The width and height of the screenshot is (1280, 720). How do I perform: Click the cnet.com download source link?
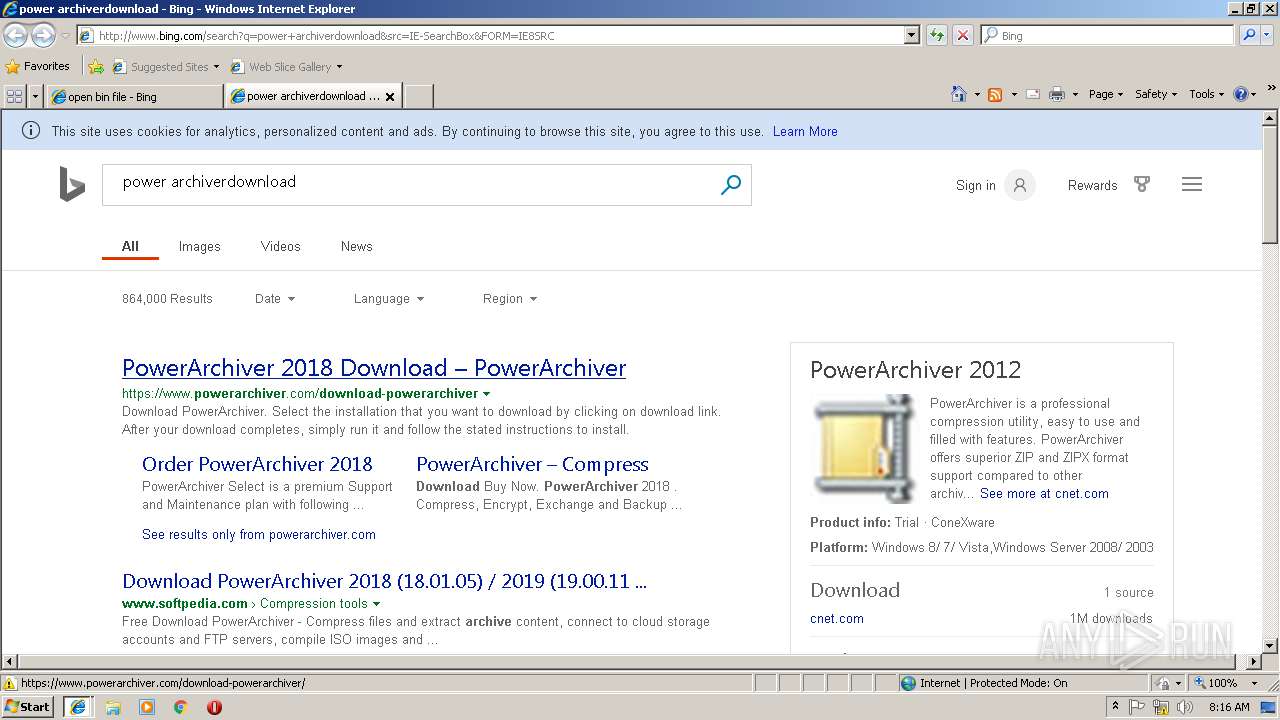(x=837, y=618)
